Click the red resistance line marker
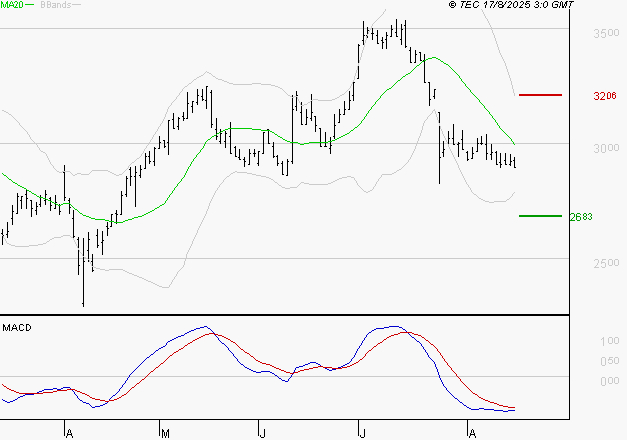The image size is (627, 440). click(x=540, y=95)
